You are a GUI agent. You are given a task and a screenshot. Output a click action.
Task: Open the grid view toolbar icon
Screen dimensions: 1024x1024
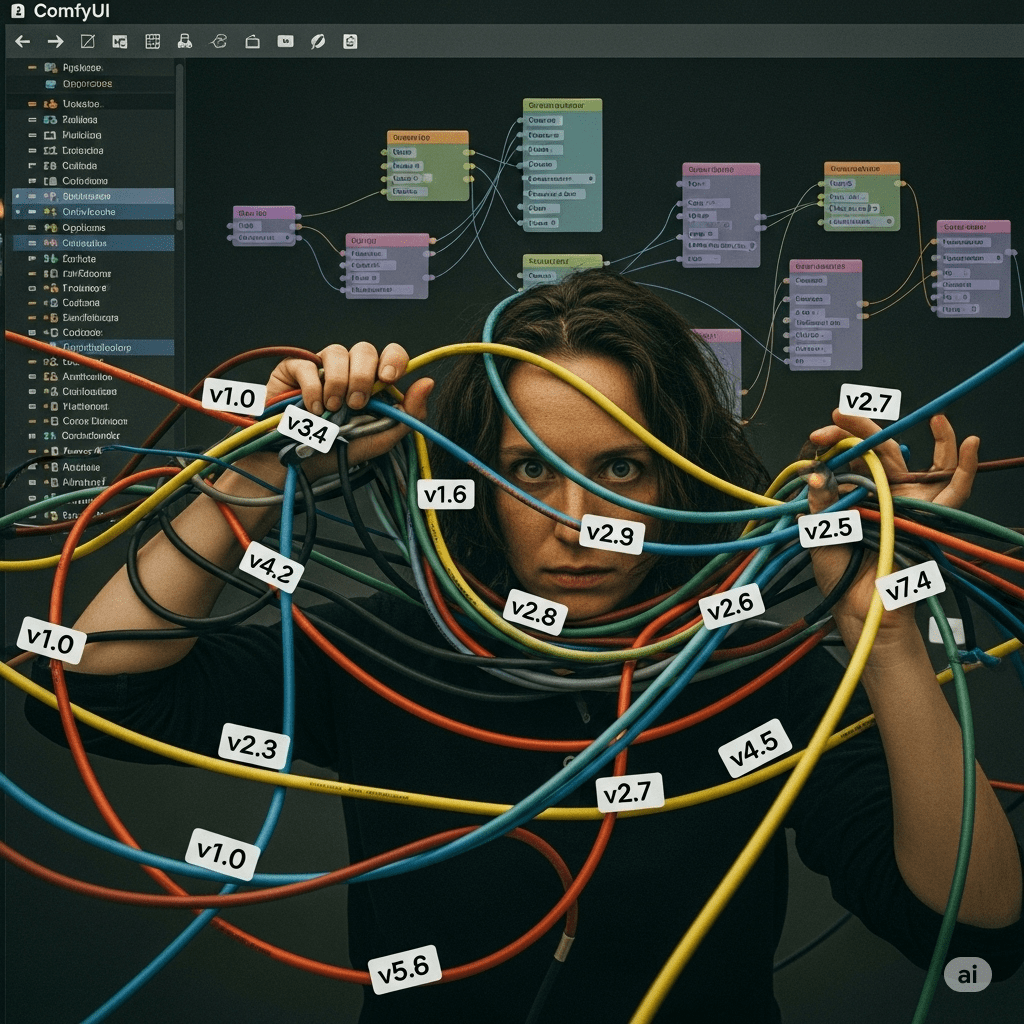point(152,41)
